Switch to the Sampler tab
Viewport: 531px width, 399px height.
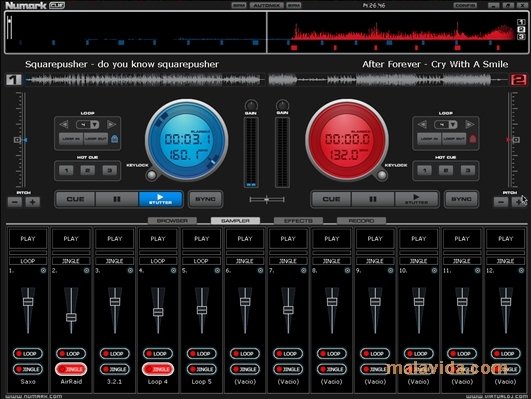point(235,221)
